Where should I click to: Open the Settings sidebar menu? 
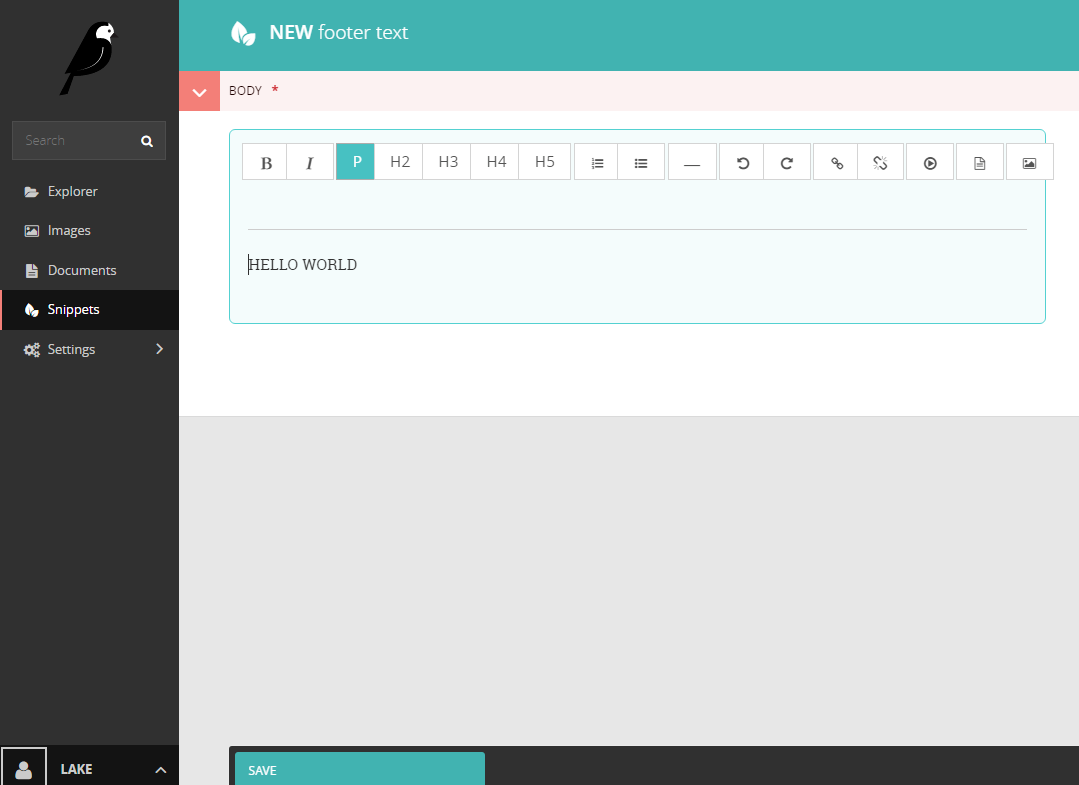tap(89, 350)
